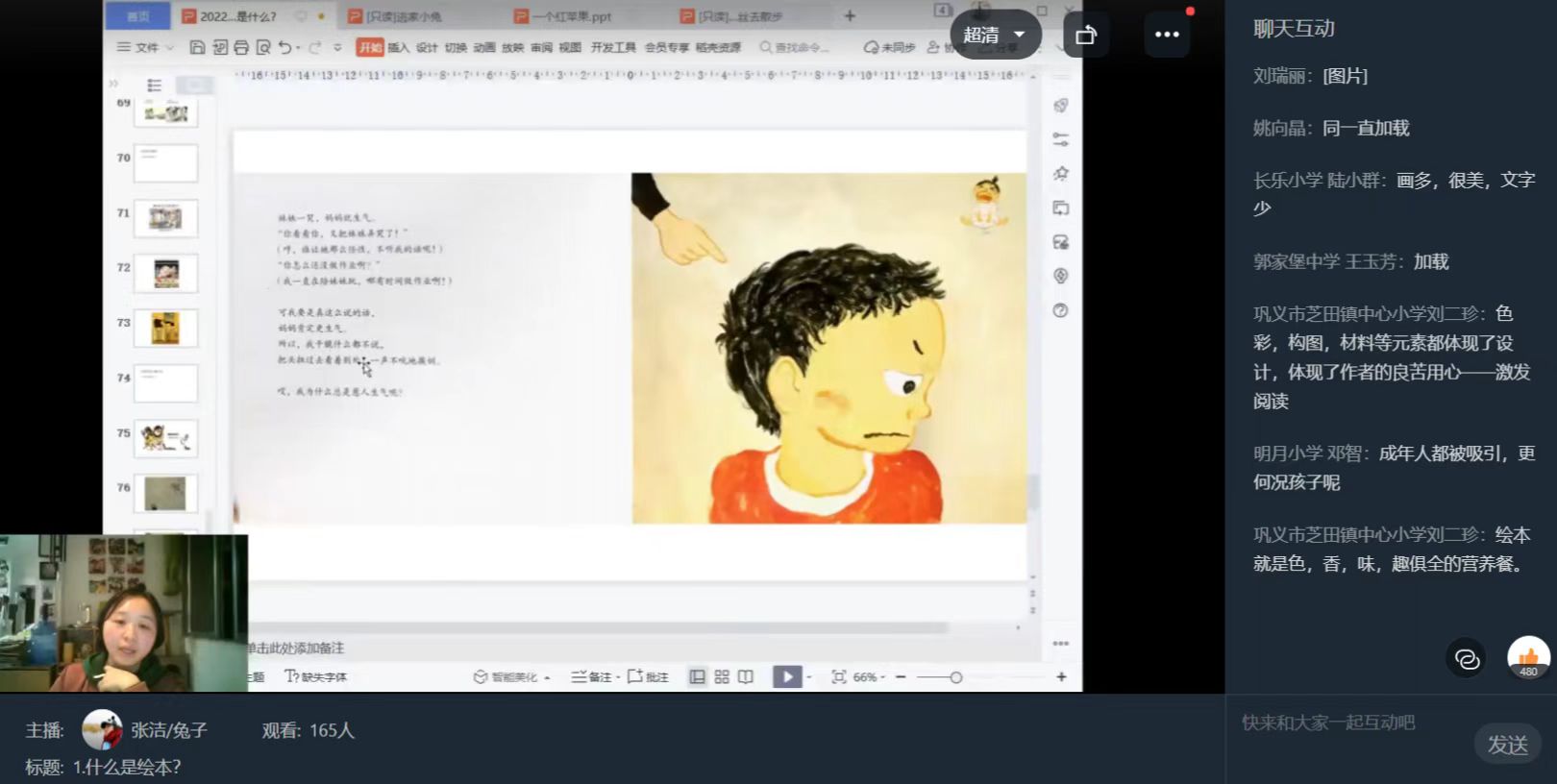The image size is (1557, 784).
Task: Click the 单击此处添加备注 notes area
Action: [x=296, y=648]
